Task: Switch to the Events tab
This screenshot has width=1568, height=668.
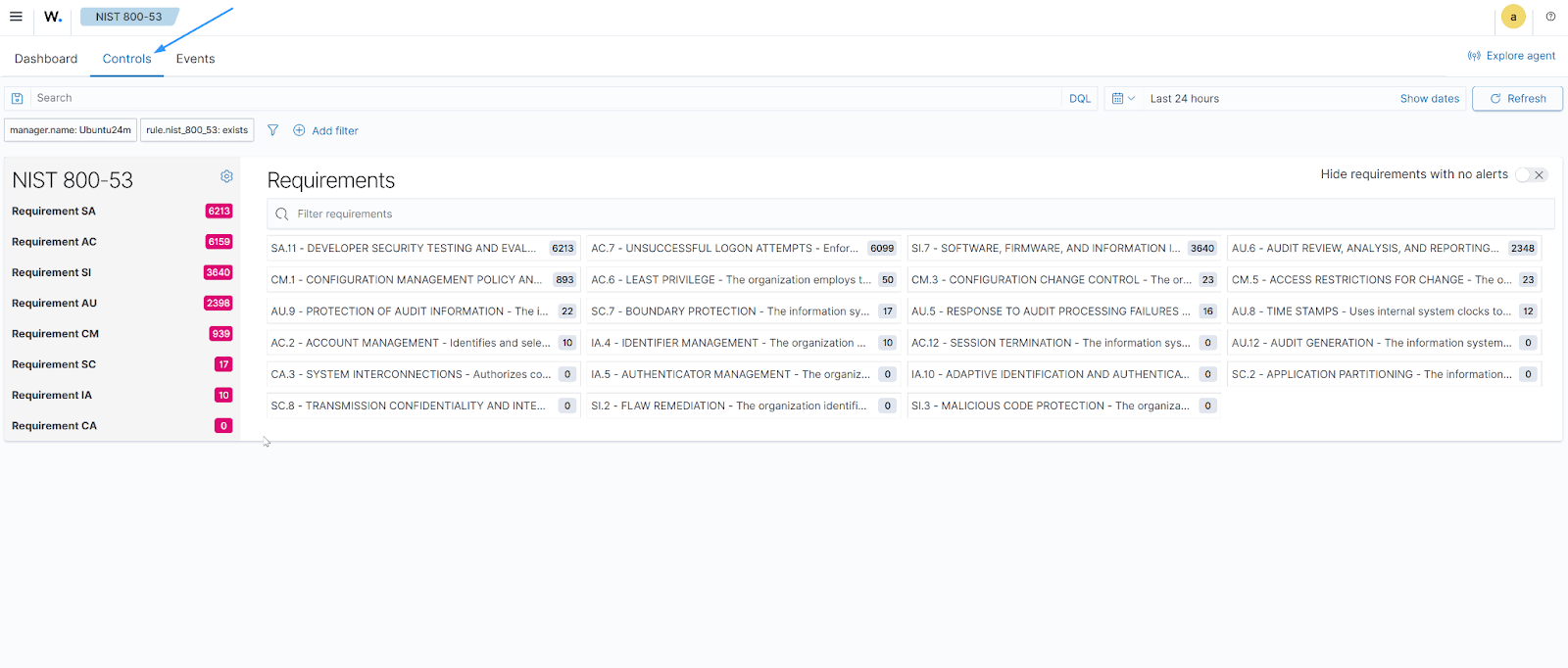Action: click(195, 59)
